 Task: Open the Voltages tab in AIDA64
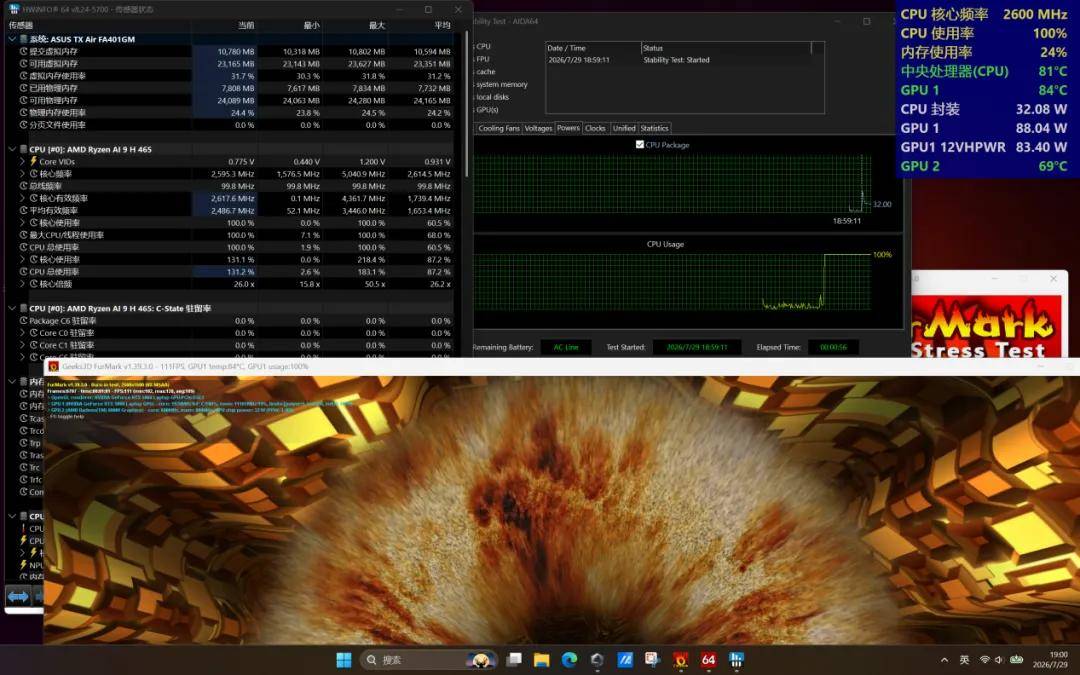(538, 128)
